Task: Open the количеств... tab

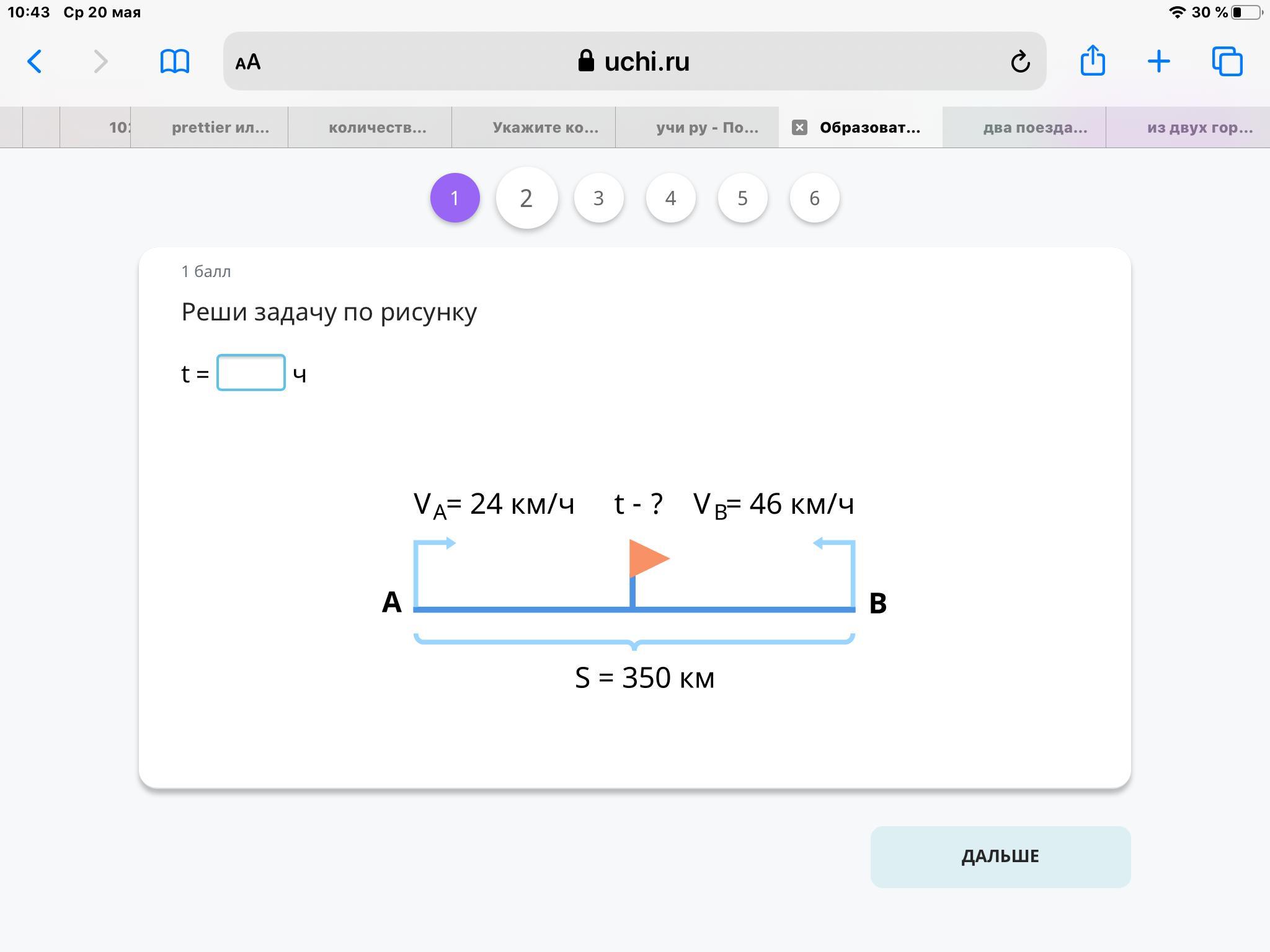Action: coord(377,128)
